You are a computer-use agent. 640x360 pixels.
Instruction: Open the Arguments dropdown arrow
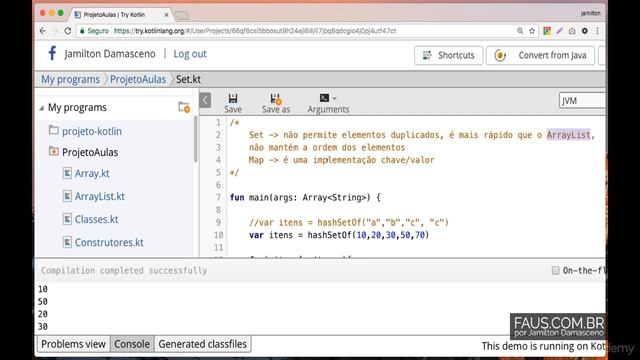coord(334,98)
